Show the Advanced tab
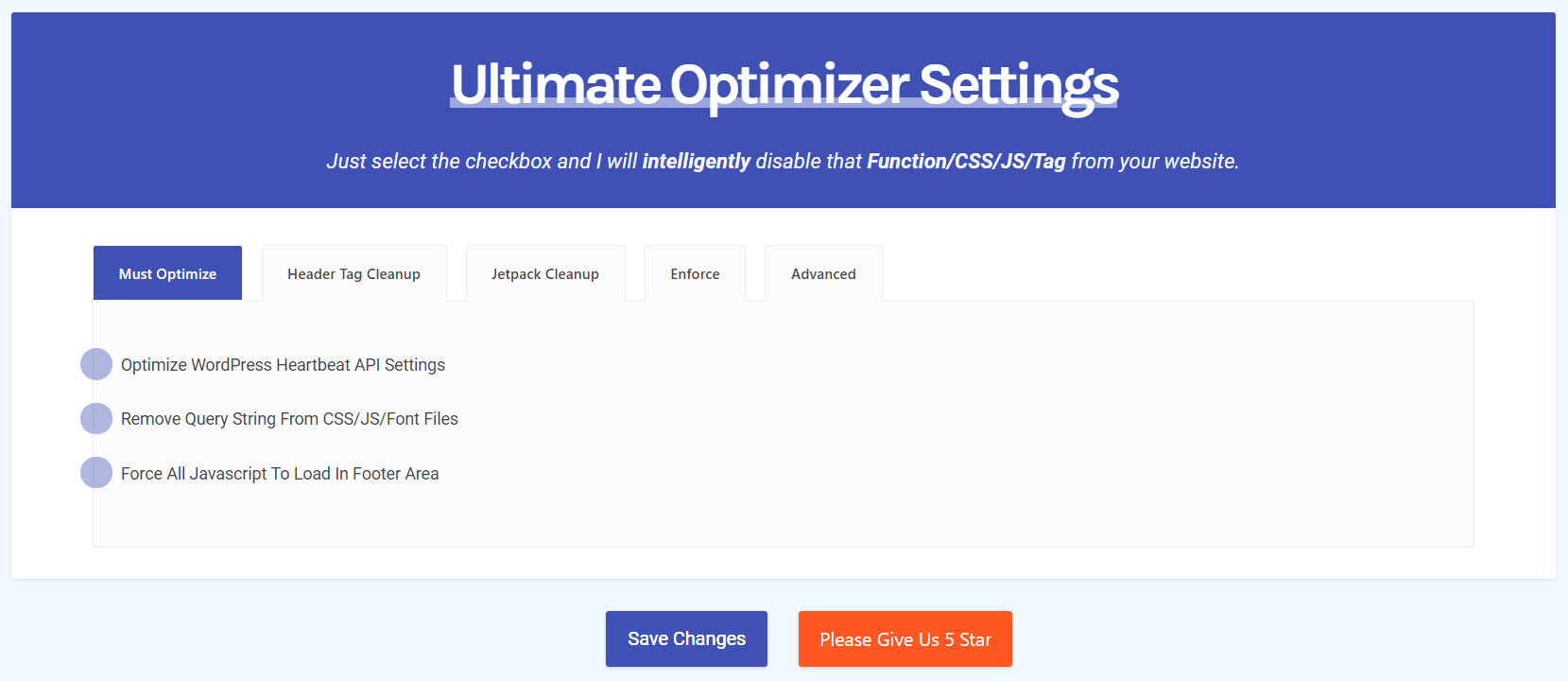This screenshot has width=1568, height=681. (823, 273)
